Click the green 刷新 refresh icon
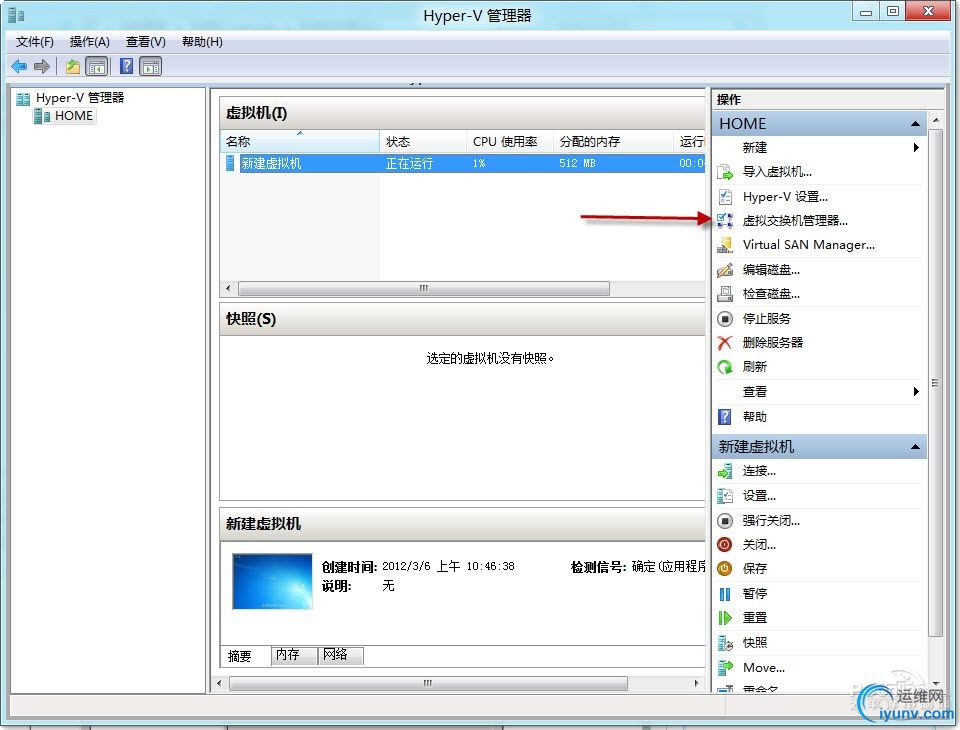 pos(725,367)
